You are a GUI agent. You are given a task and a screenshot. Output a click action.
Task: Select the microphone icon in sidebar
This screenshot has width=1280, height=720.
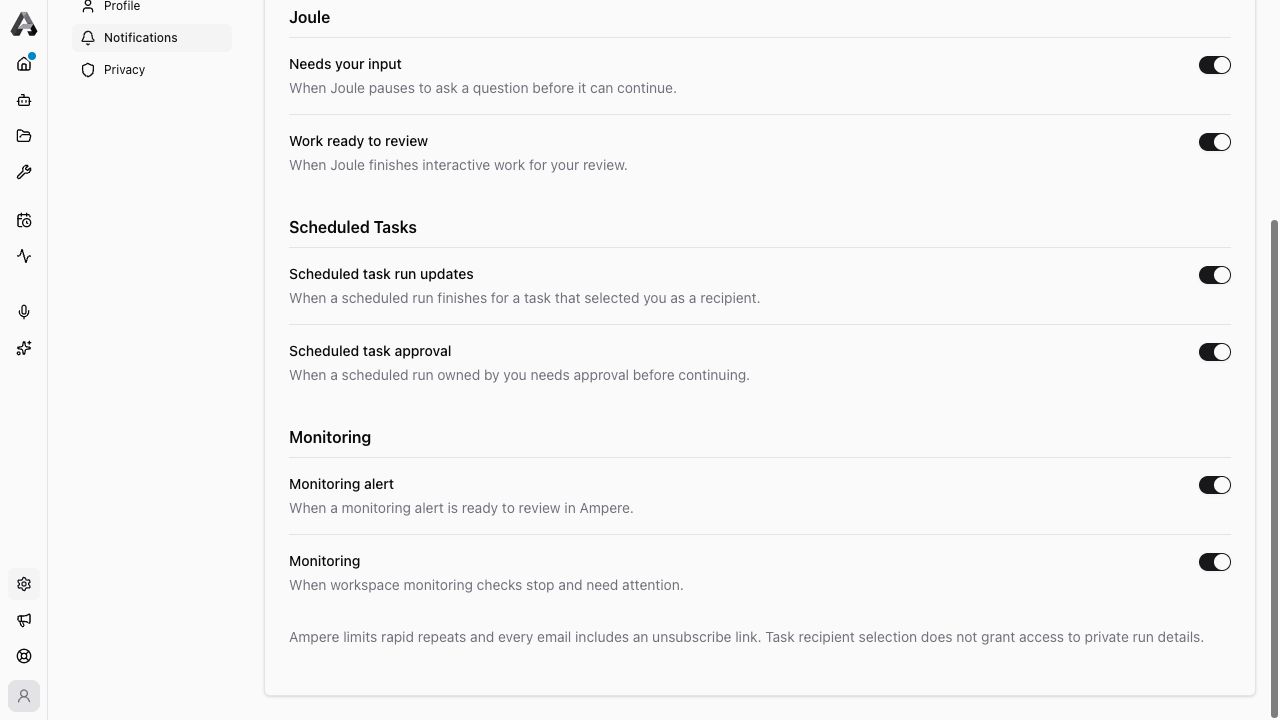tap(24, 312)
